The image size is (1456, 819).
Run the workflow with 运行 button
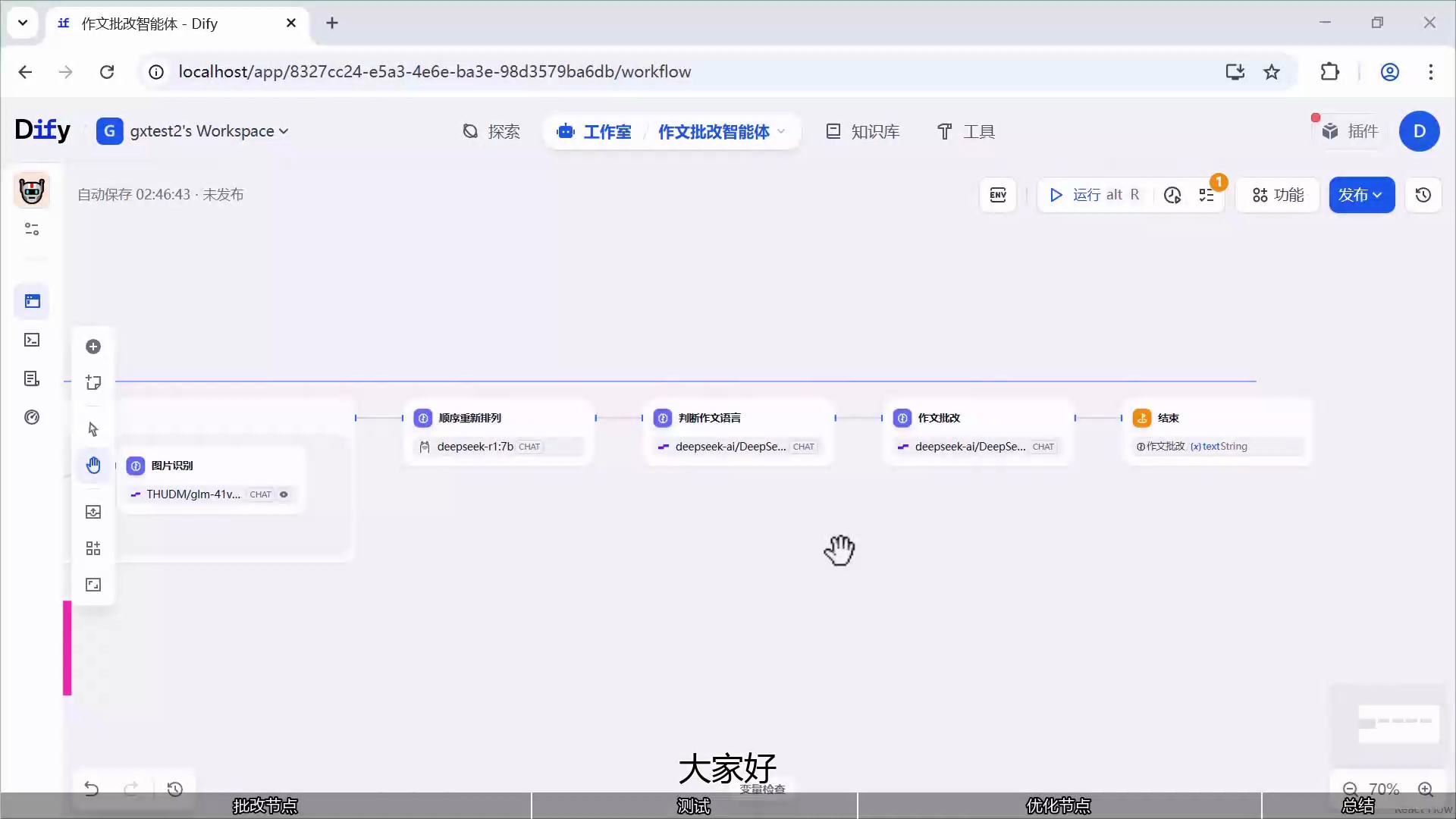pos(1095,195)
